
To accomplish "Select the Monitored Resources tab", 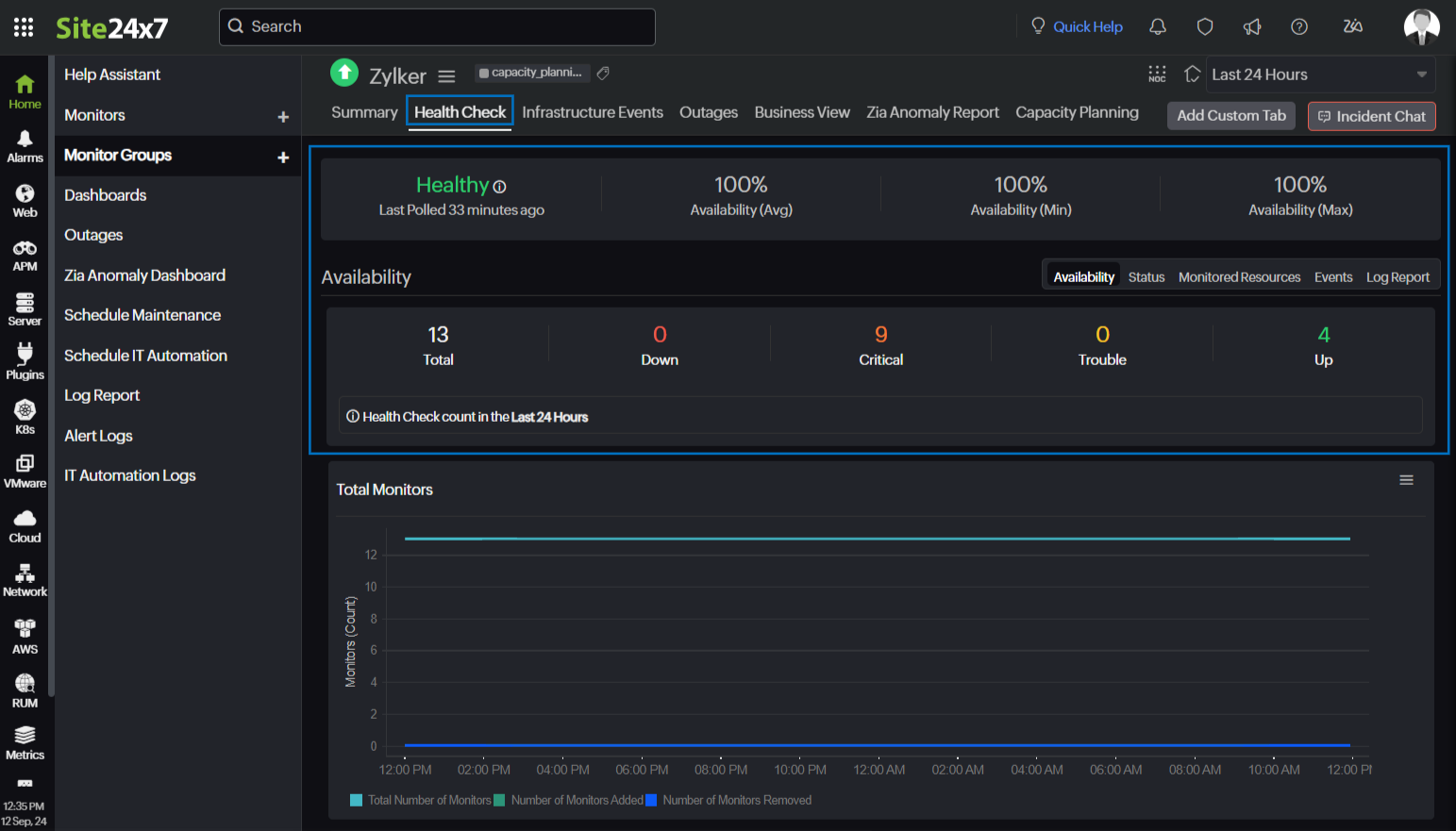I will click(1239, 276).
